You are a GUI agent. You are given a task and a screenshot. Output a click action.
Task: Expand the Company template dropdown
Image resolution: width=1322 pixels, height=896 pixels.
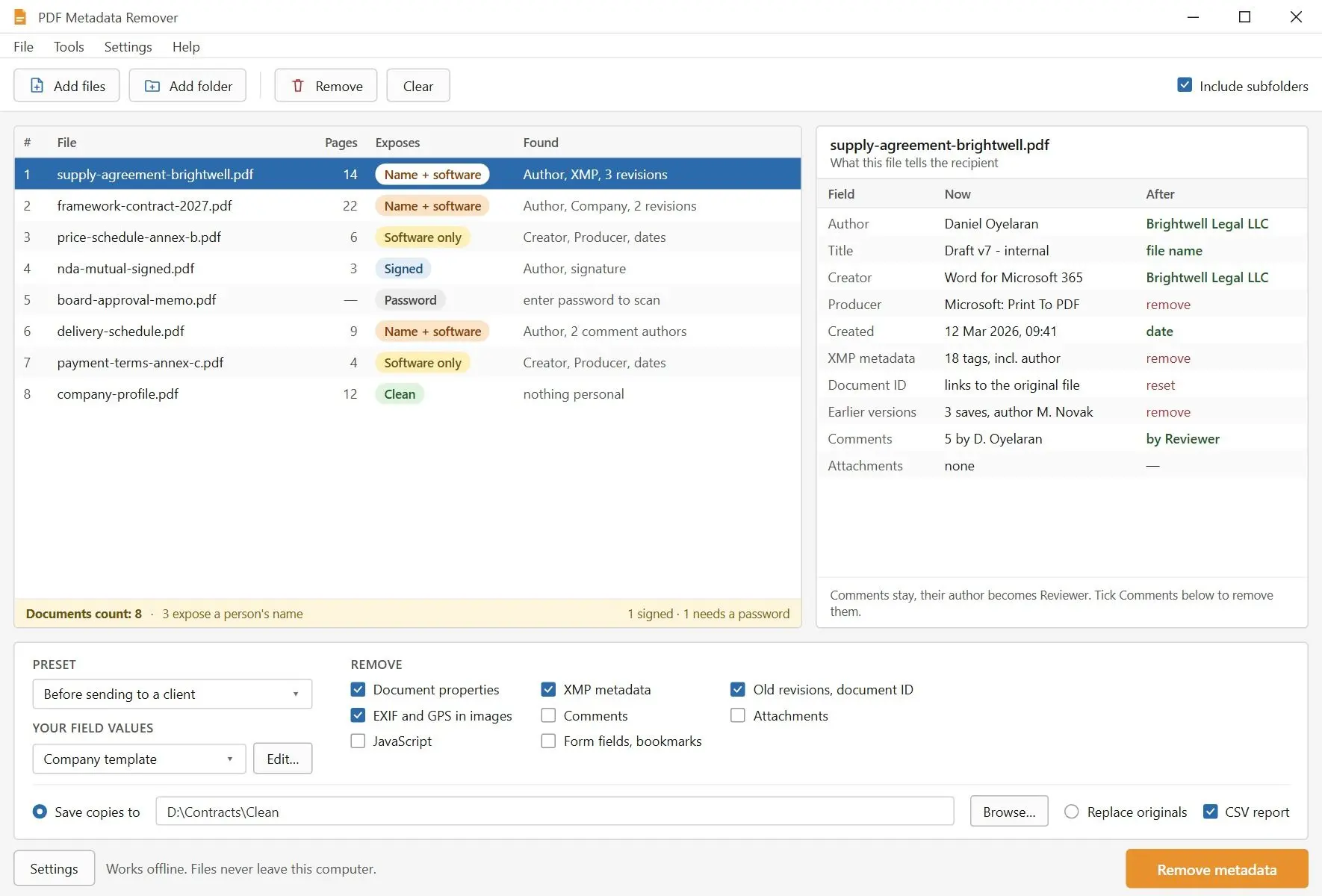[x=139, y=759]
